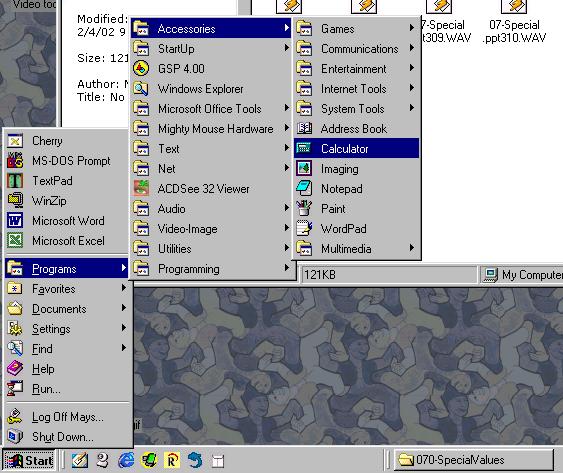Screen dimensions: 563x473
Task: Click the Address Book icon
Action: pos(304,128)
